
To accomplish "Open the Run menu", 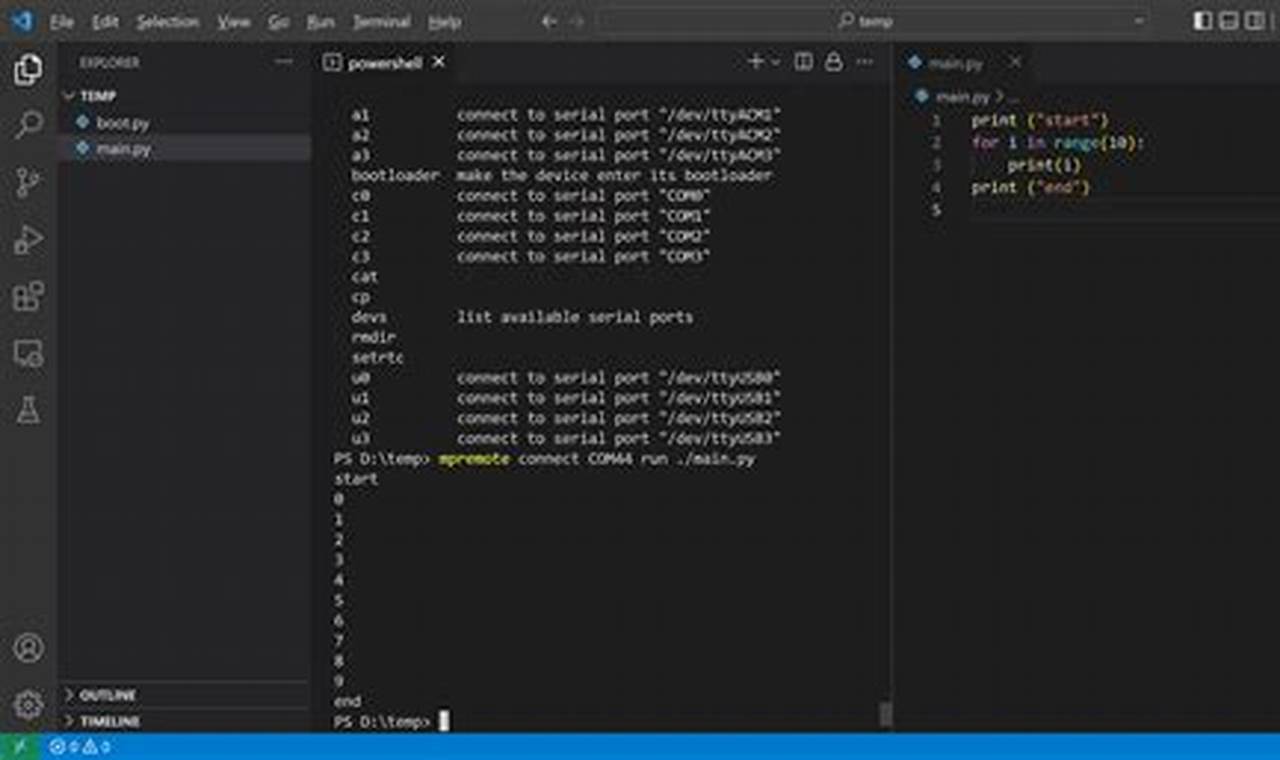I will [321, 21].
